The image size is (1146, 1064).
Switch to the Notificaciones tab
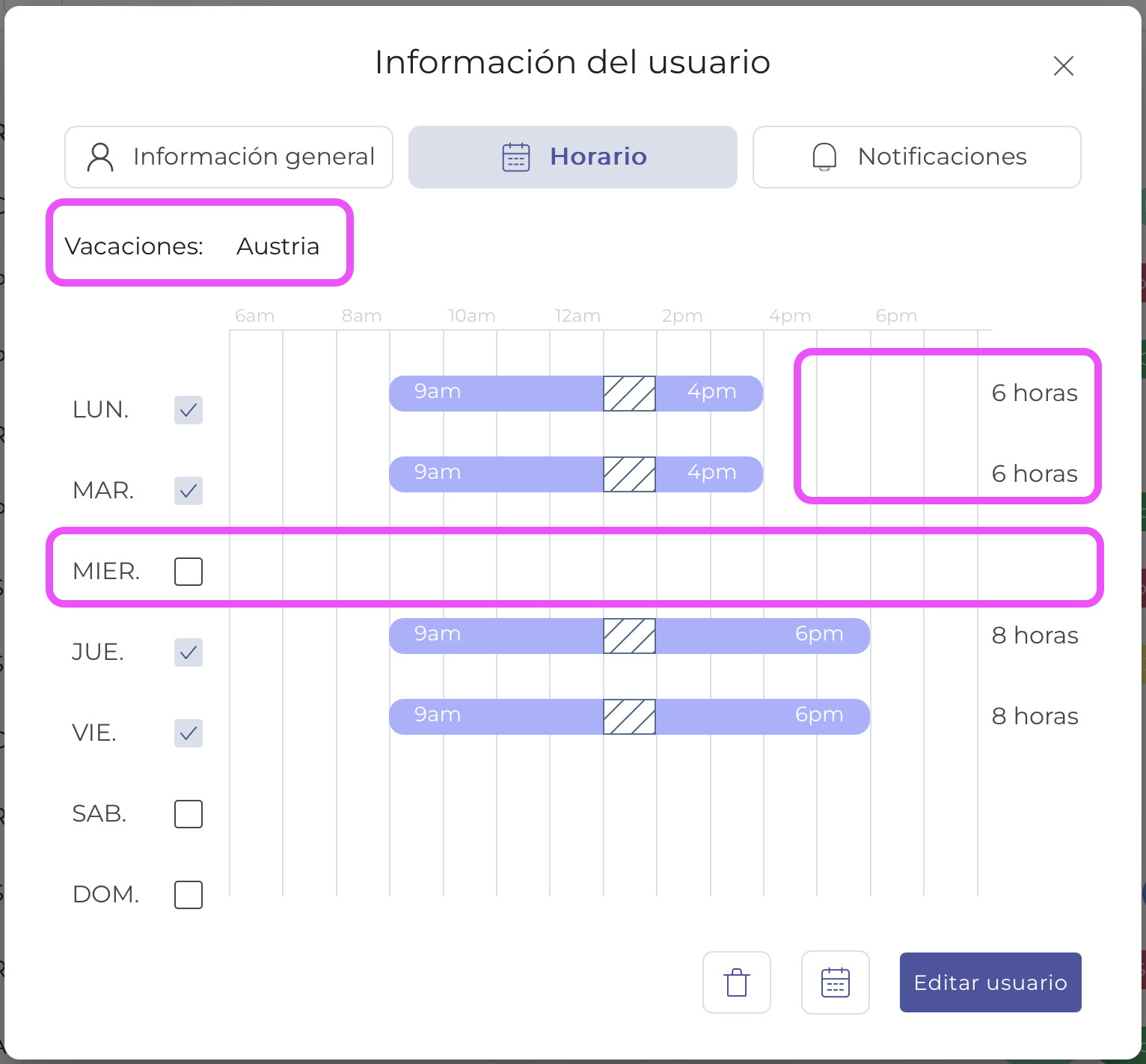click(916, 157)
